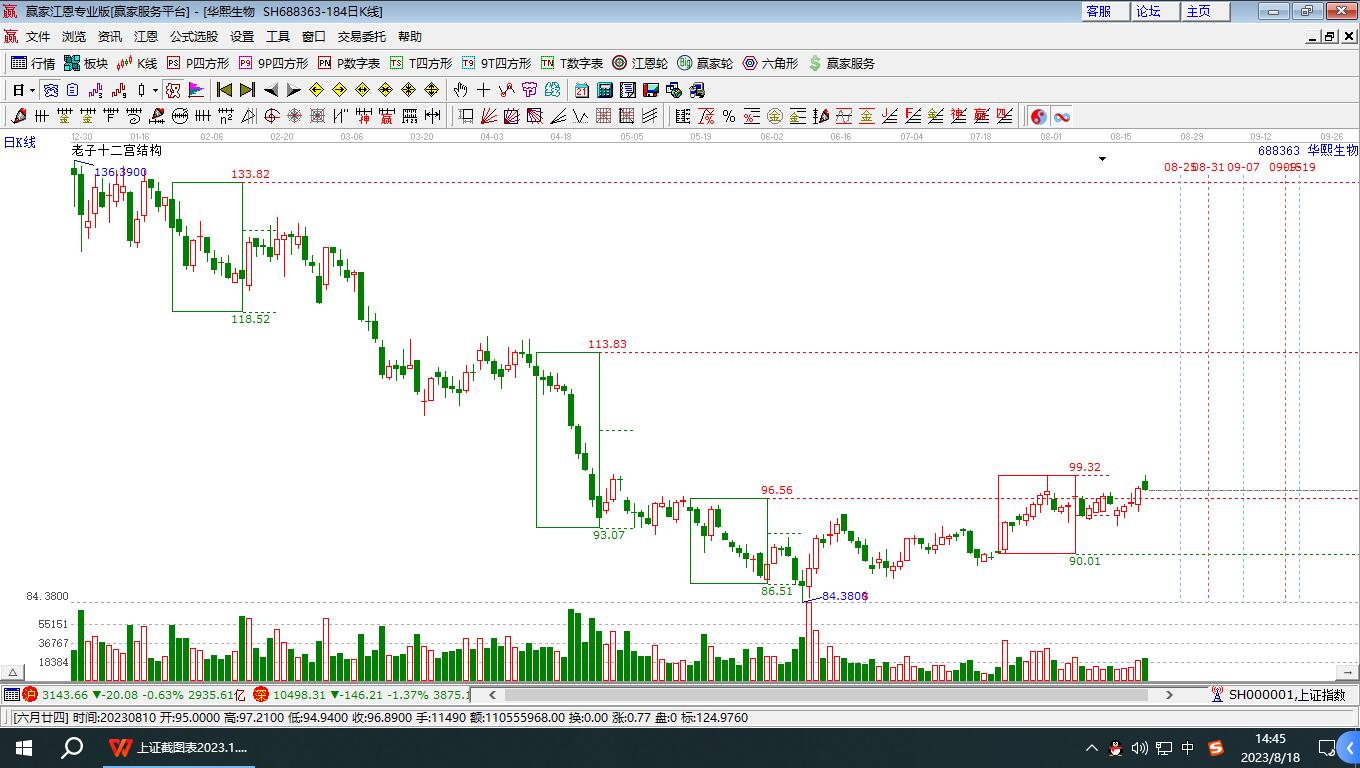The image size is (1360, 768).
Task: Switch to K线 candlestick chart
Action: click(x=137, y=63)
